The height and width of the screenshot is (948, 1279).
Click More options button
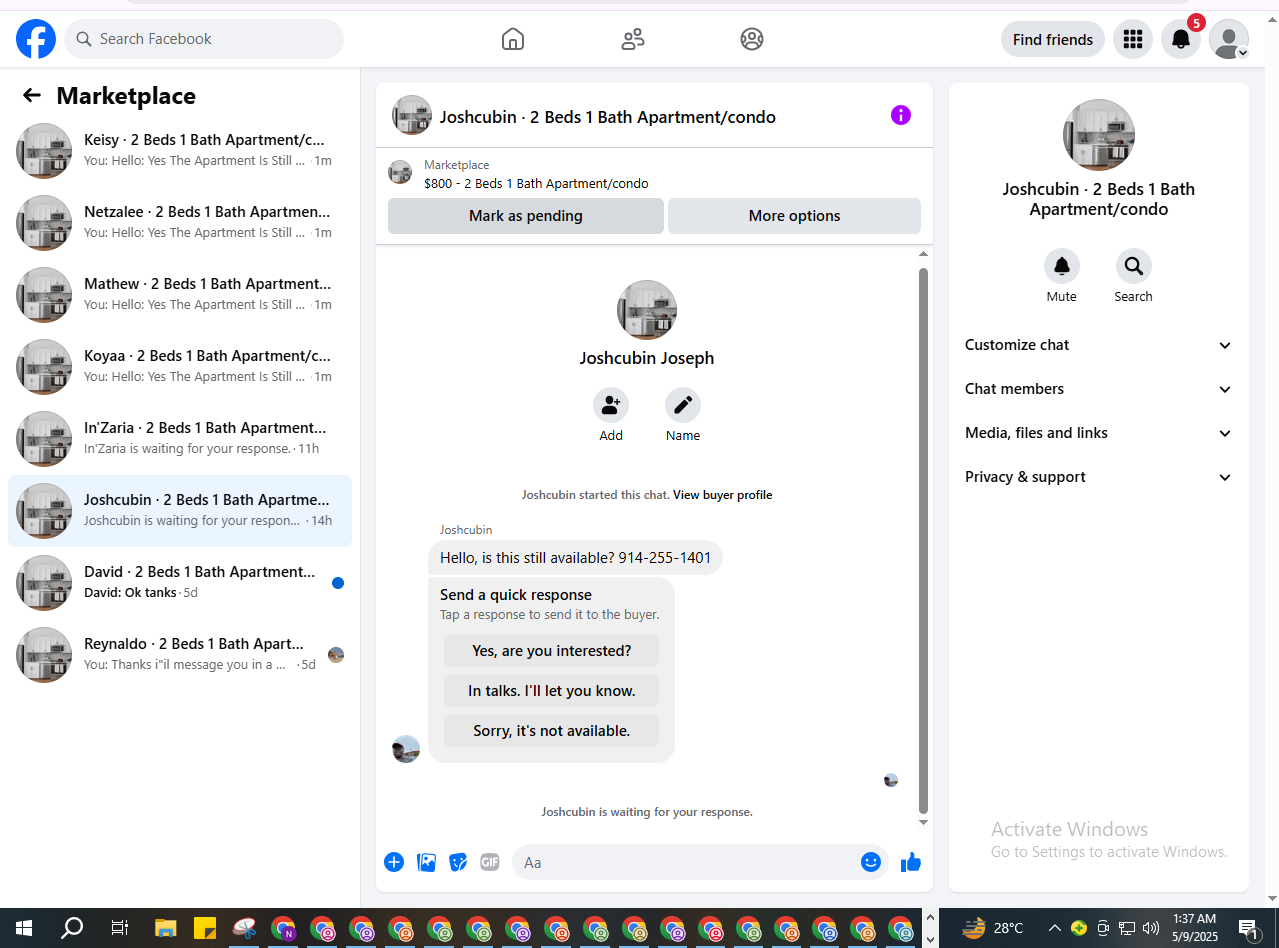point(794,216)
